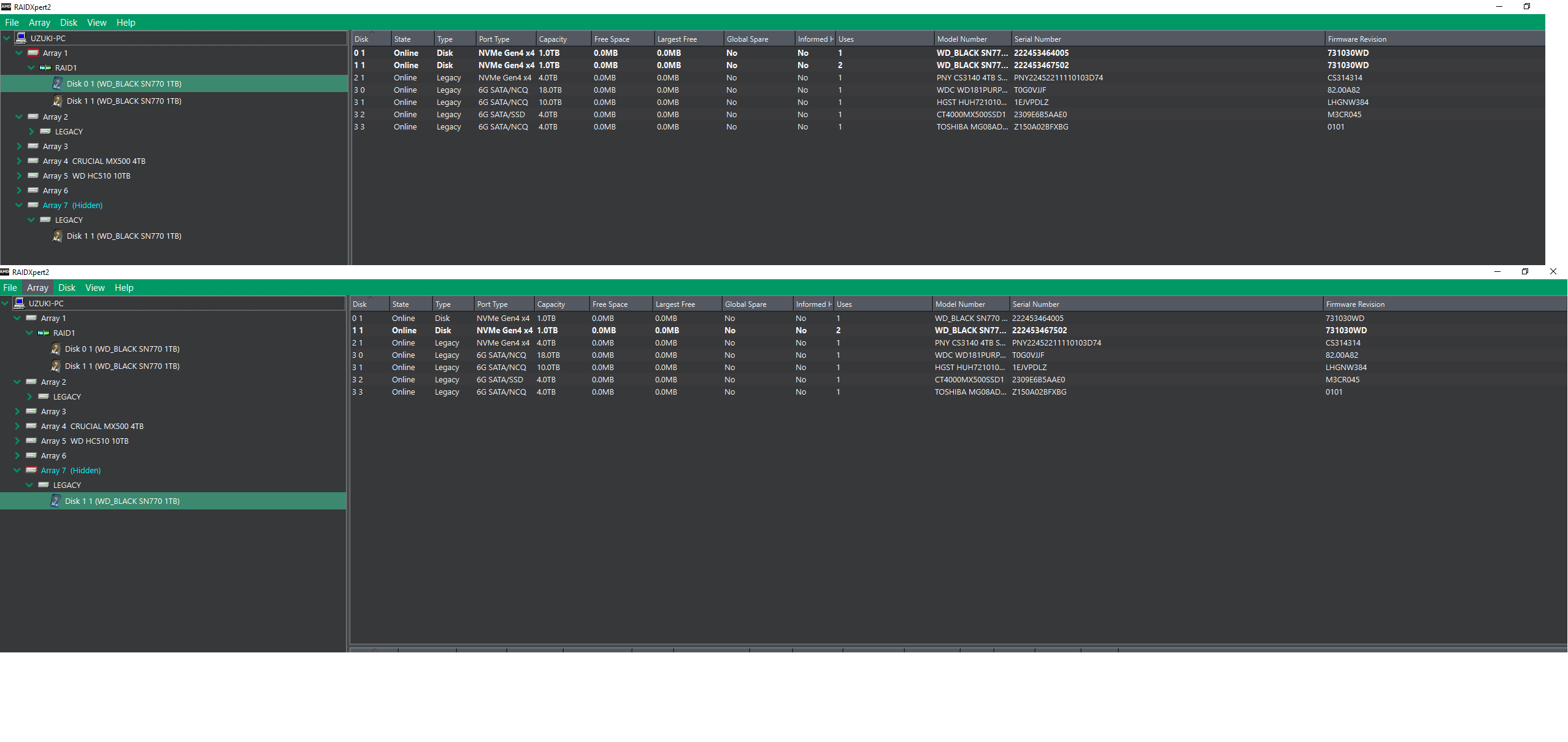Expand LEGACY under Array 2 in upper window
The width and height of the screenshot is (1568, 742).
31,131
